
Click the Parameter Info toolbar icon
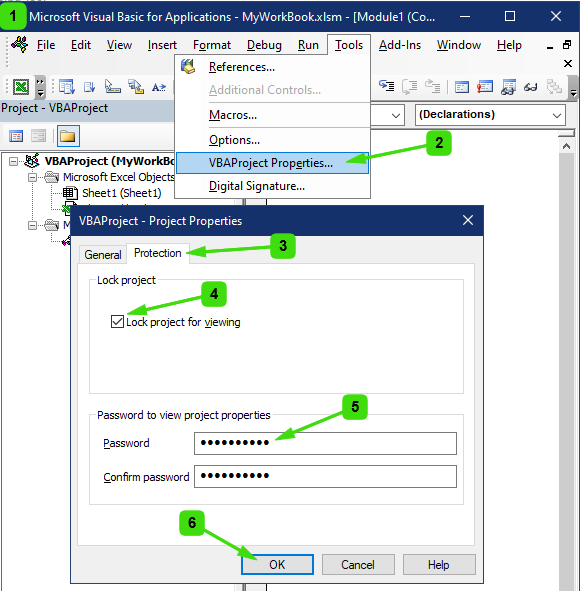coord(136,87)
